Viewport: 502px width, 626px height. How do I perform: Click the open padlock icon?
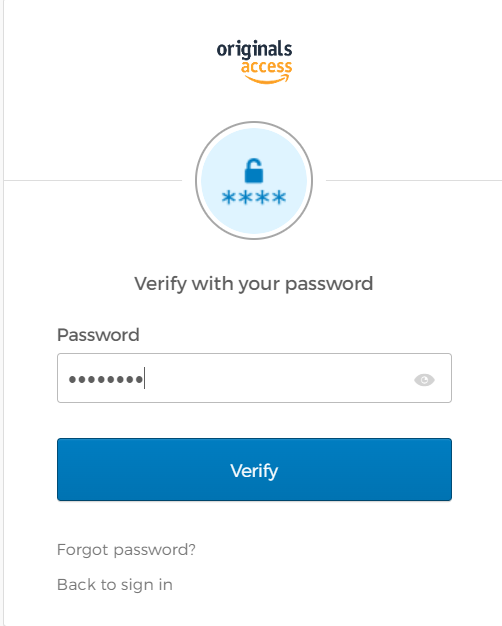[254, 170]
